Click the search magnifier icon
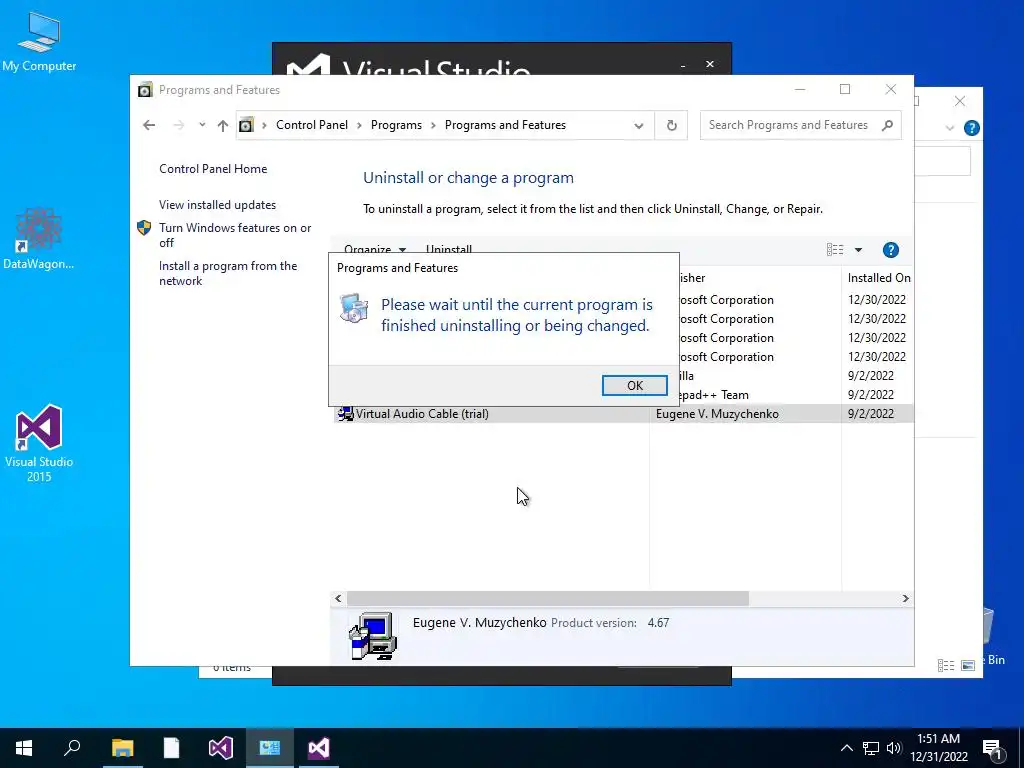The image size is (1024, 768). (887, 125)
